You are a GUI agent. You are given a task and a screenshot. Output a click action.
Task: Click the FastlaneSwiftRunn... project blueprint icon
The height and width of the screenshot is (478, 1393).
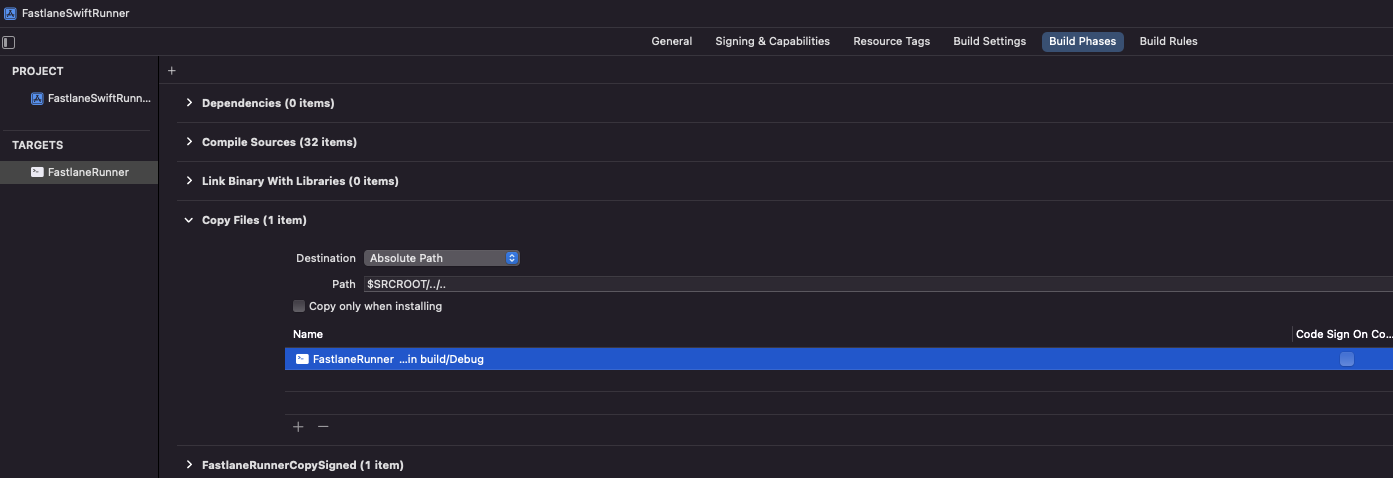pyautogui.click(x=37, y=98)
